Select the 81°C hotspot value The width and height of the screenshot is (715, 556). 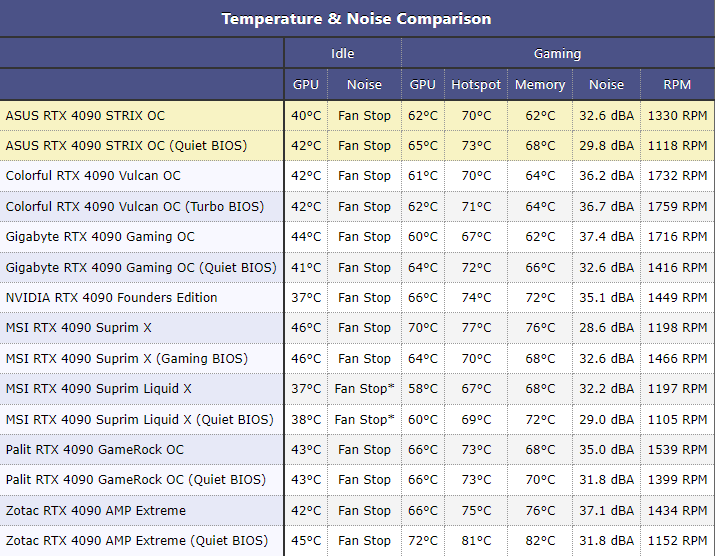[476, 541]
